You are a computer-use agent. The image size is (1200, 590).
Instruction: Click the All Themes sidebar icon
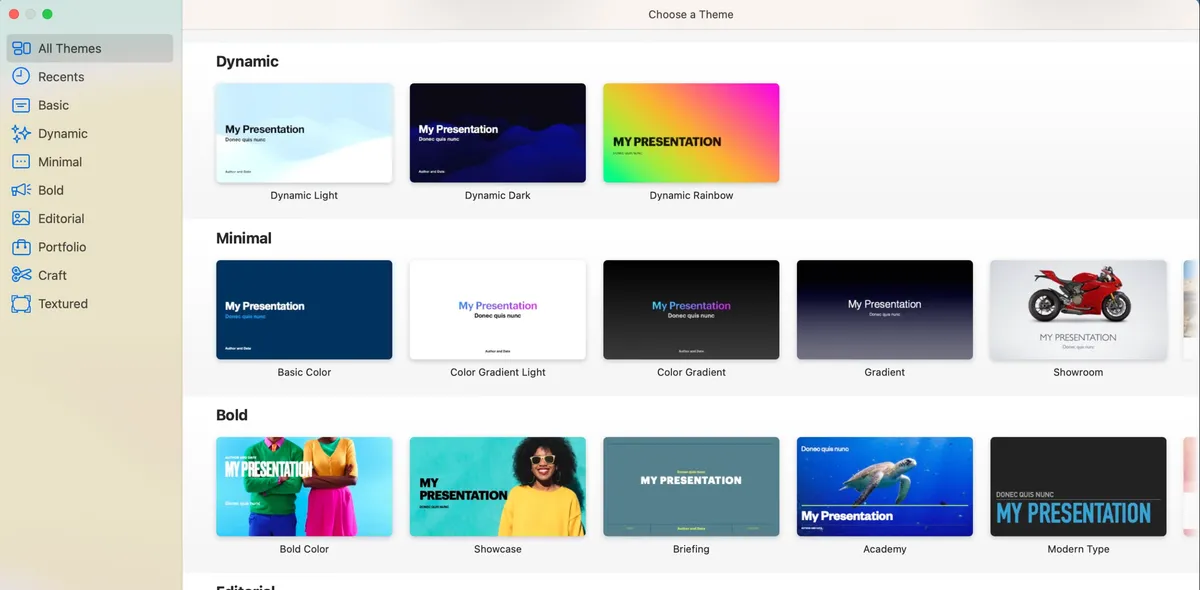(x=21, y=48)
